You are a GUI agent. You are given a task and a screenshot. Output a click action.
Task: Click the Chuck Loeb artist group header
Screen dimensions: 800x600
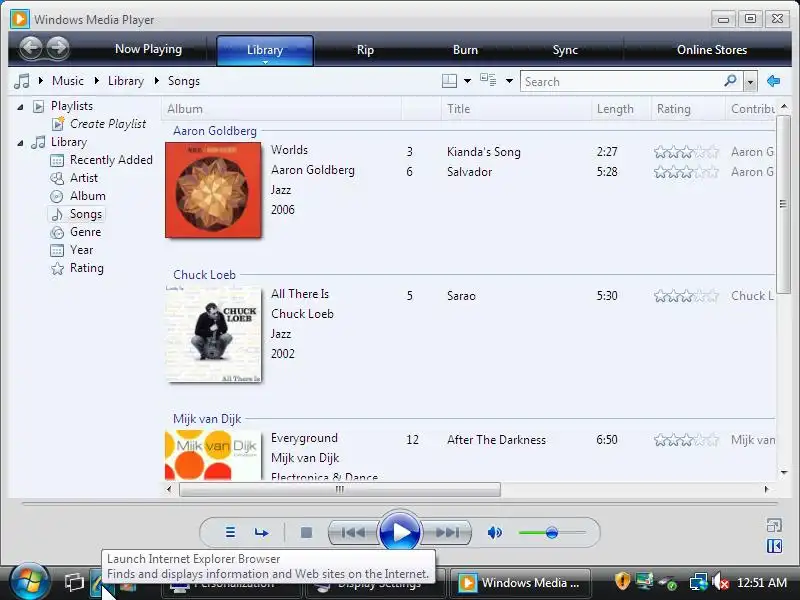pyautogui.click(x=204, y=275)
